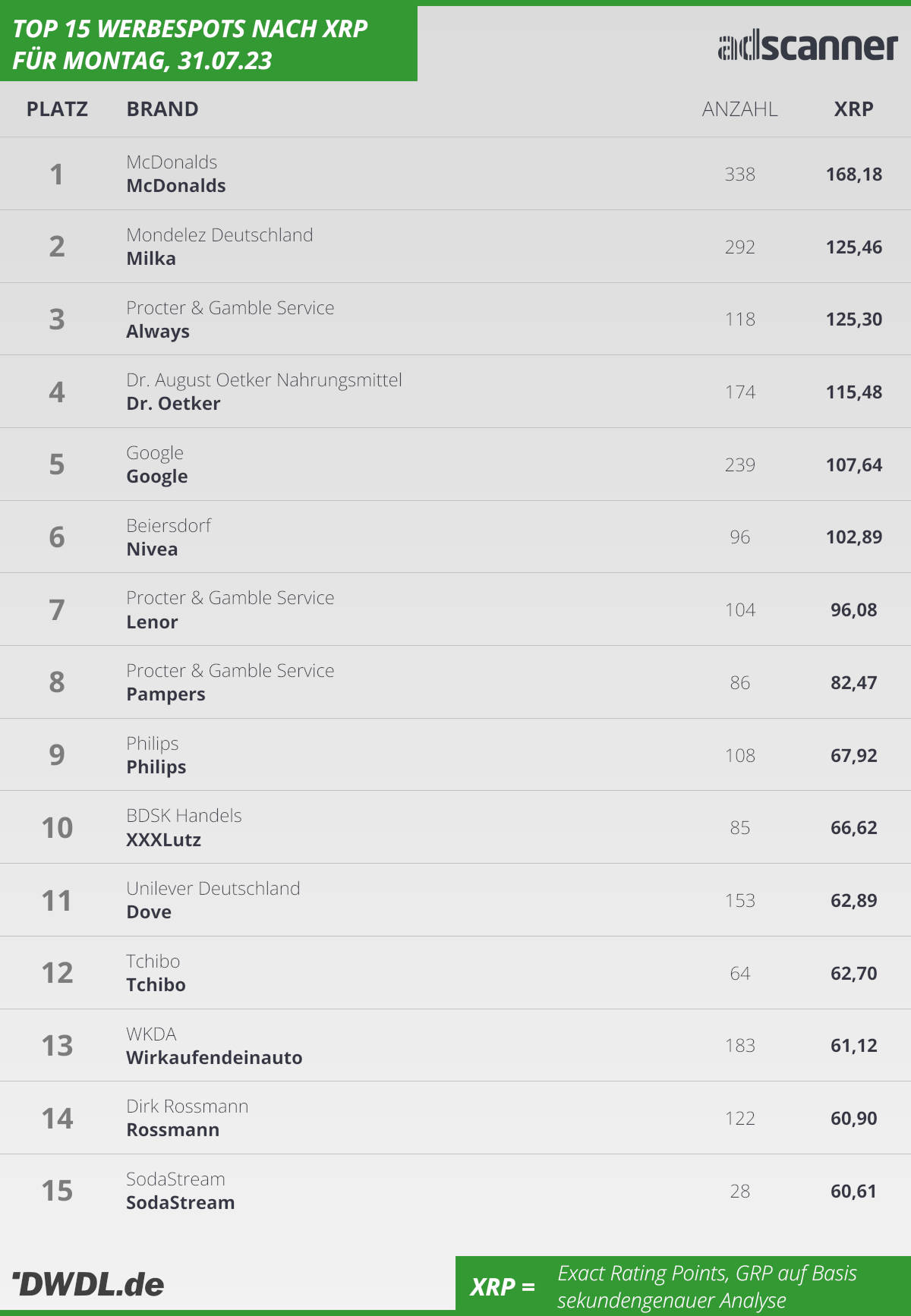Click the Dr. Oetker brand name

pyautogui.click(x=173, y=404)
